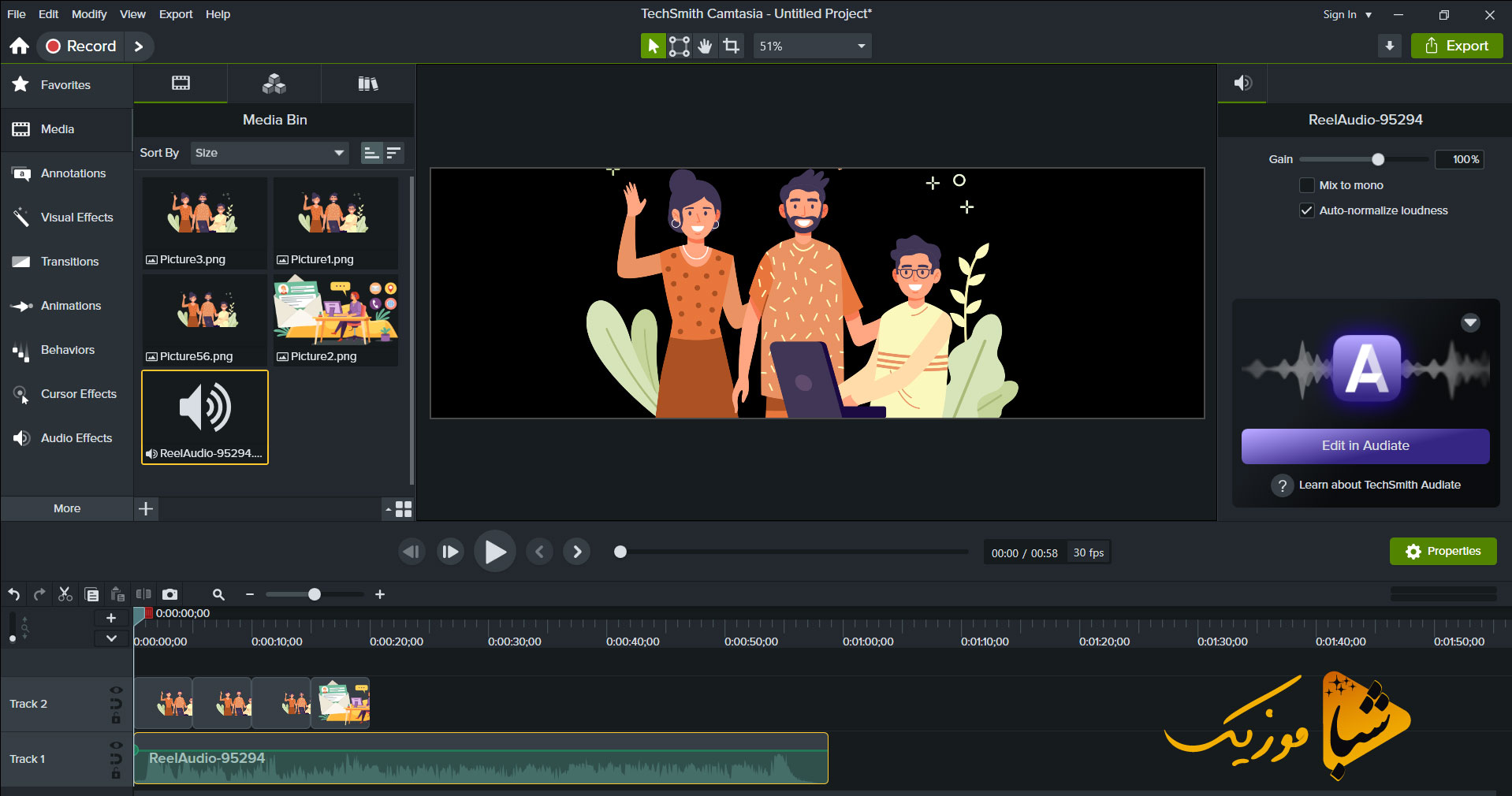Go to the Home screen icon
1512x796 pixels.
pos(20,46)
